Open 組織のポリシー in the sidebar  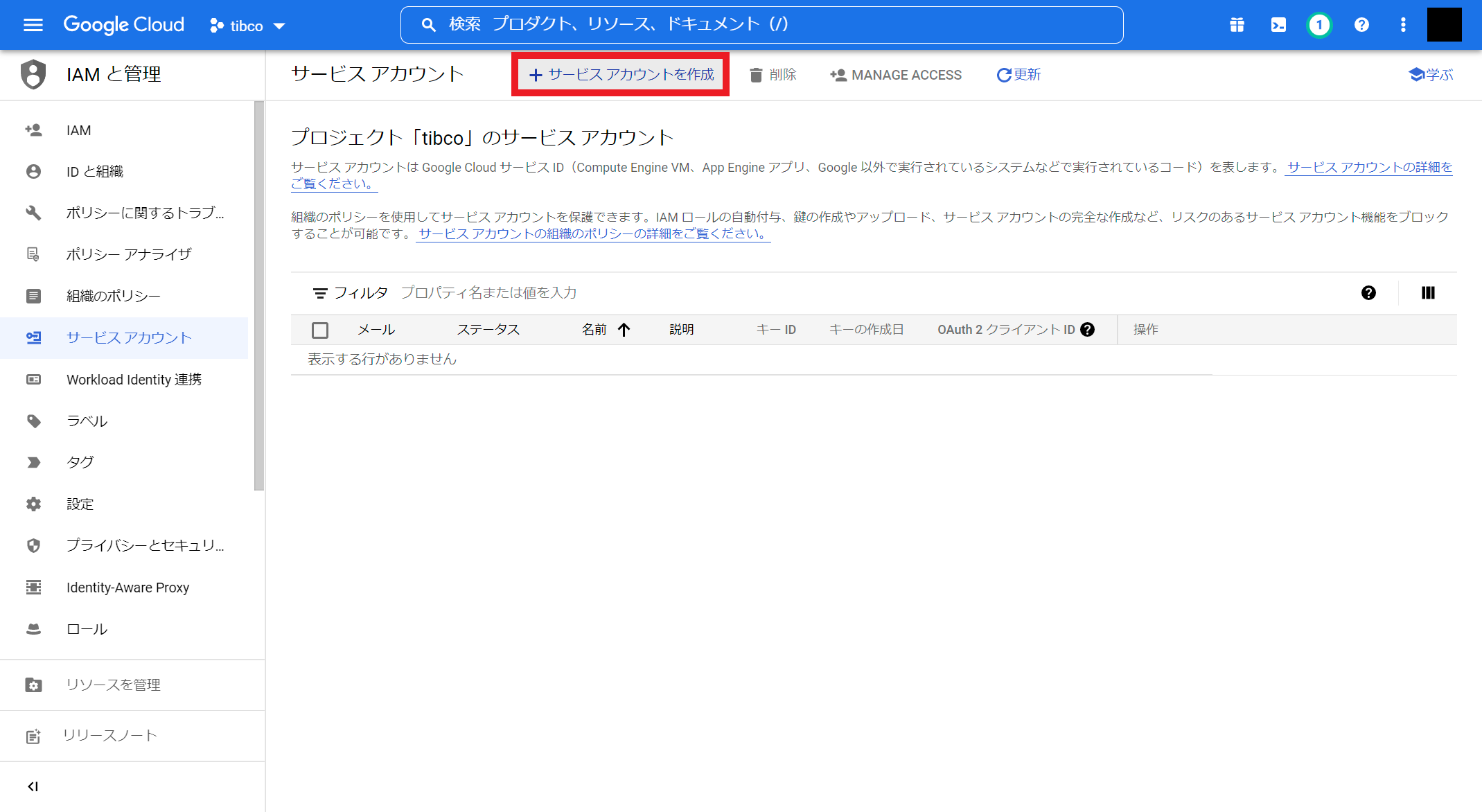[124, 297]
